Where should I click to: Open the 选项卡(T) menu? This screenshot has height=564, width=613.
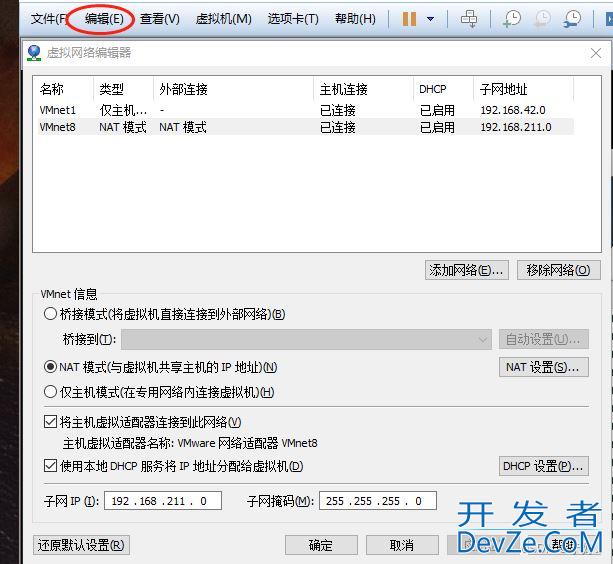[x=293, y=18]
